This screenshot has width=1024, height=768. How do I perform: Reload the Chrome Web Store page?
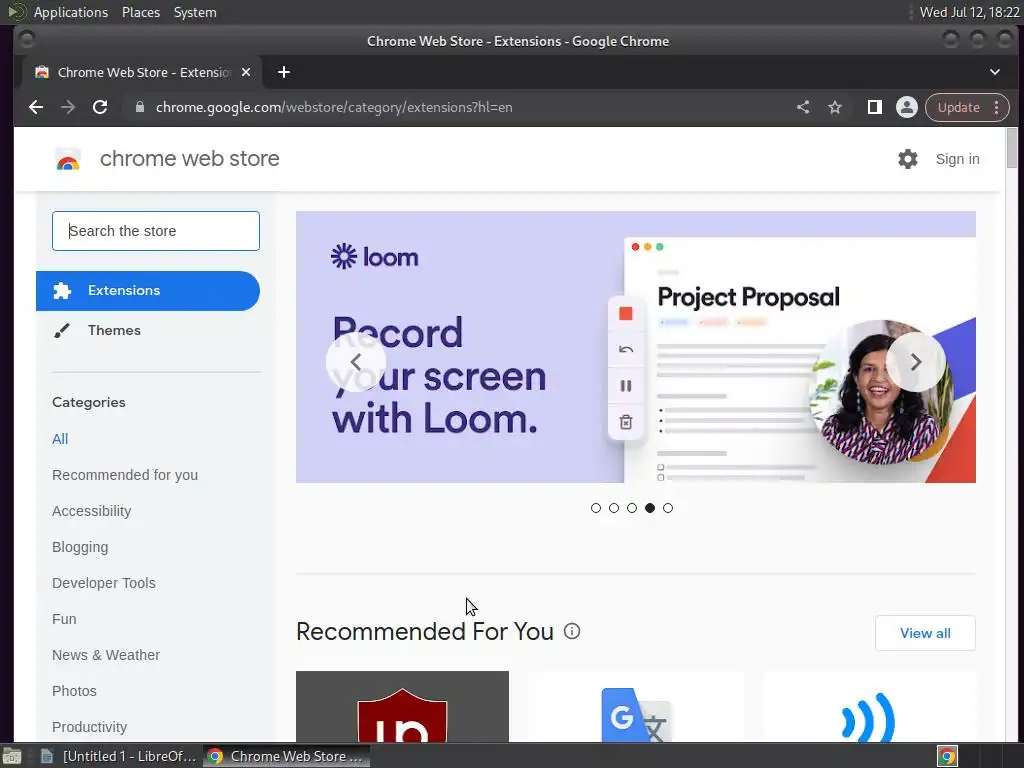pos(100,107)
